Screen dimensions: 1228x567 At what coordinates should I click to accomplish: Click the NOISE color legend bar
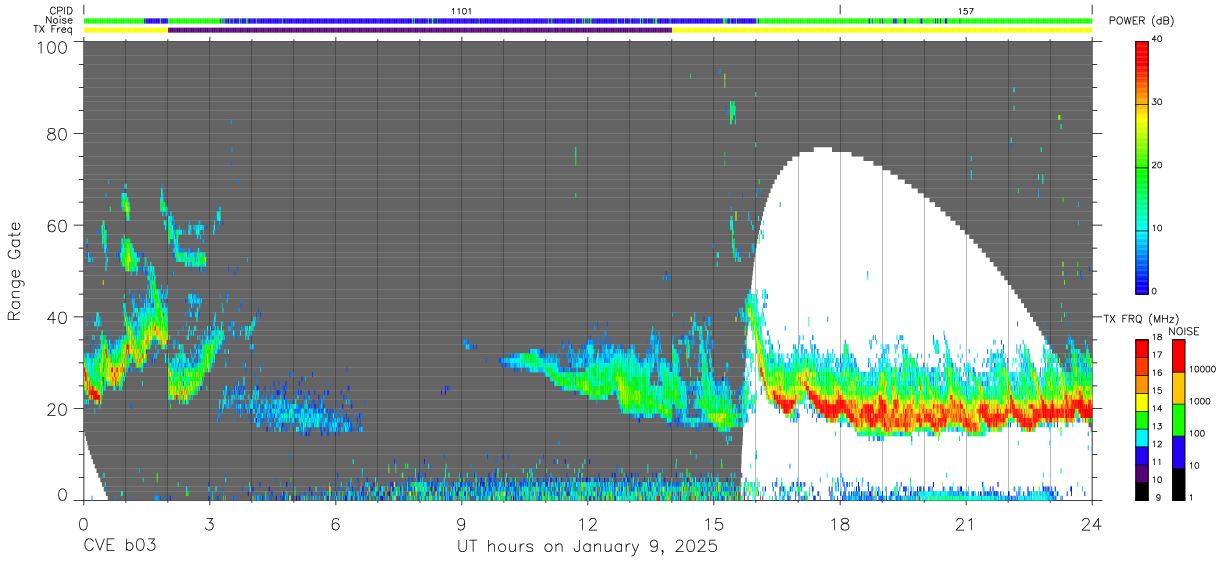pyautogui.click(x=1180, y=419)
